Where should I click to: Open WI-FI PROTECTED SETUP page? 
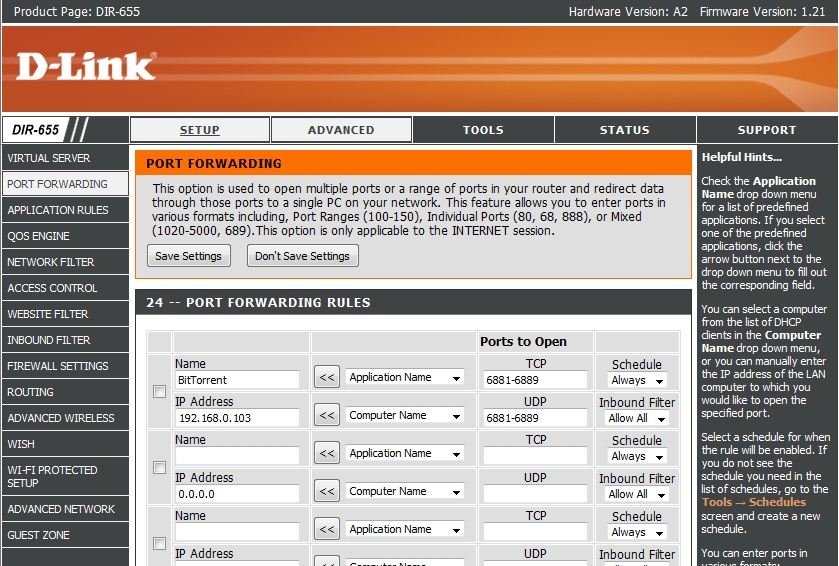click(x=65, y=477)
